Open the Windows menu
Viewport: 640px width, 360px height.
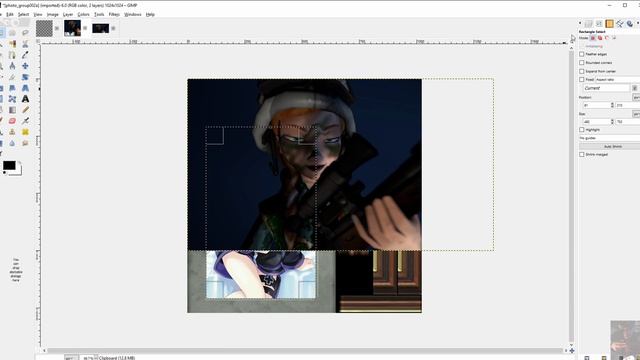(x=133, y=14)
